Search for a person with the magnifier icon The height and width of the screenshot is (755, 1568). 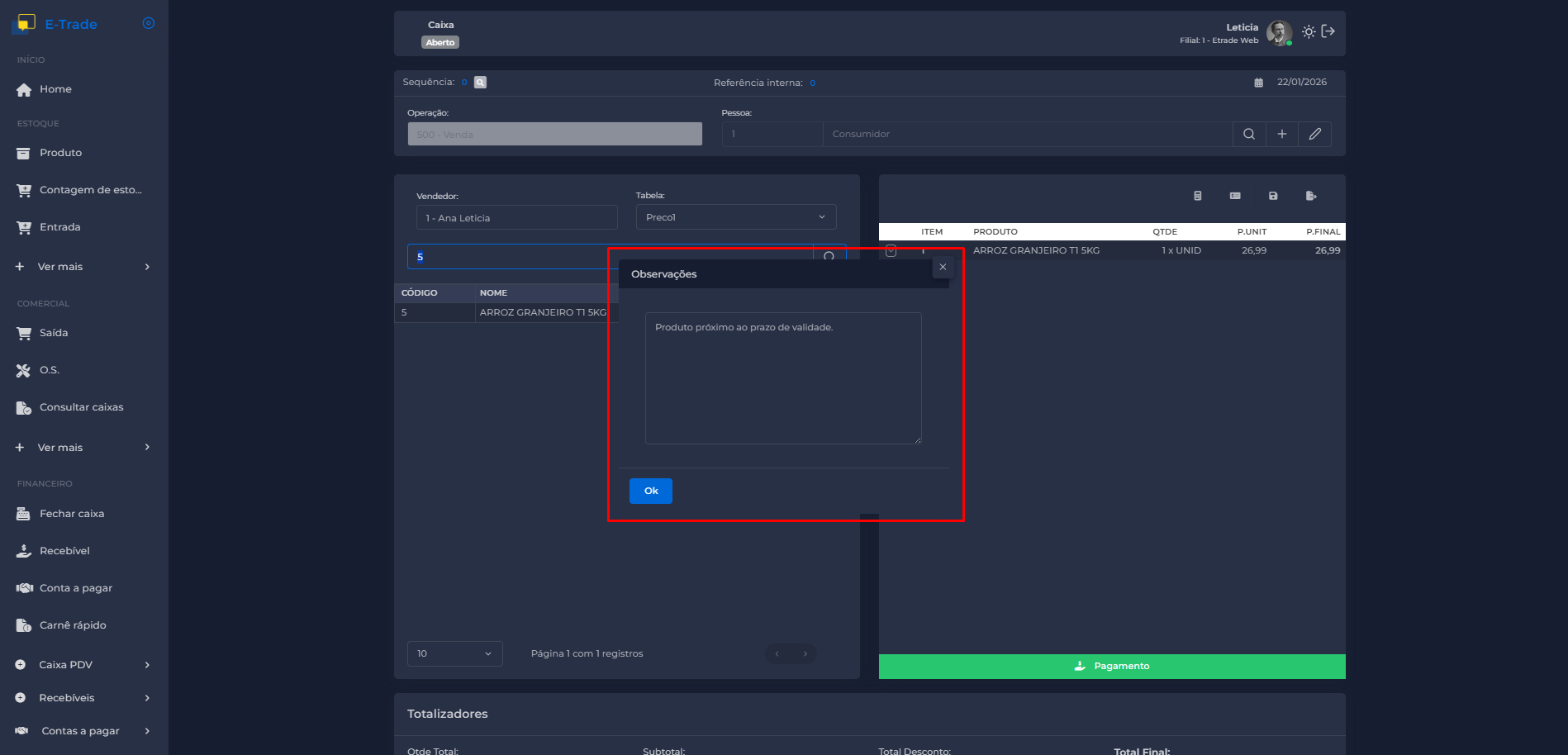1248,134
